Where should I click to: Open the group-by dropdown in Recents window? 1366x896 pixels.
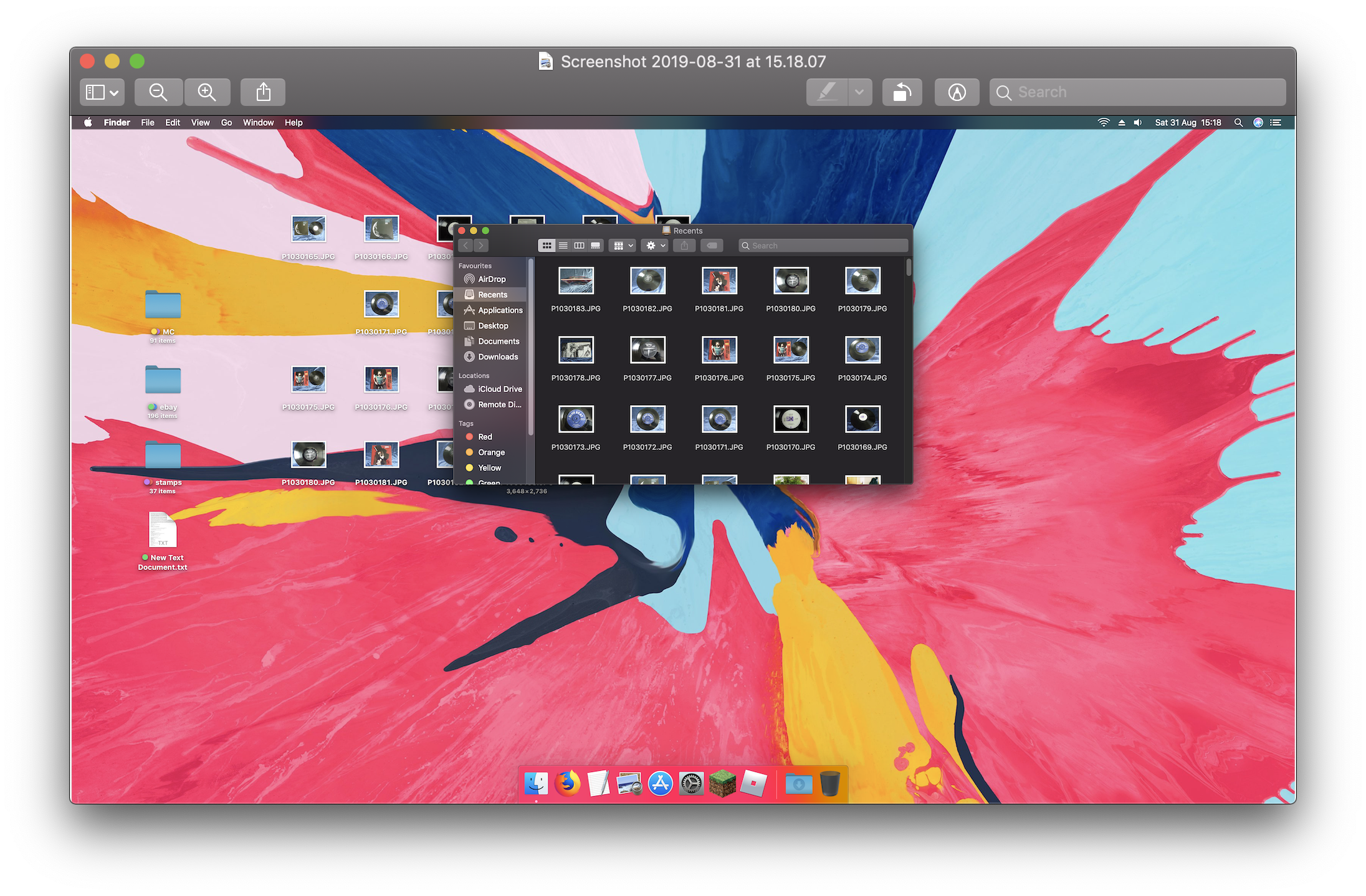(x=623, y=245)
